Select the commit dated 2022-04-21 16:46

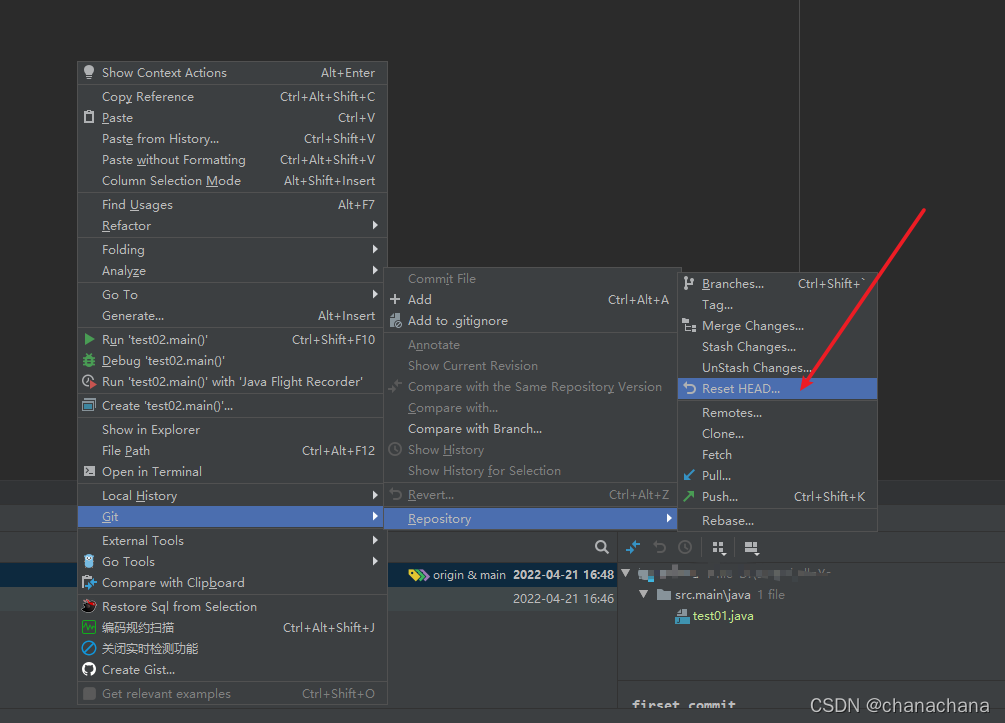563,599
